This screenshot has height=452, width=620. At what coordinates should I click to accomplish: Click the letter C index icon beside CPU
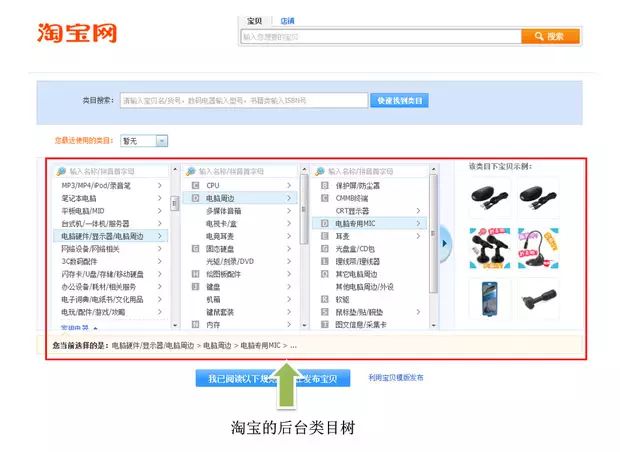click(195, 185)
